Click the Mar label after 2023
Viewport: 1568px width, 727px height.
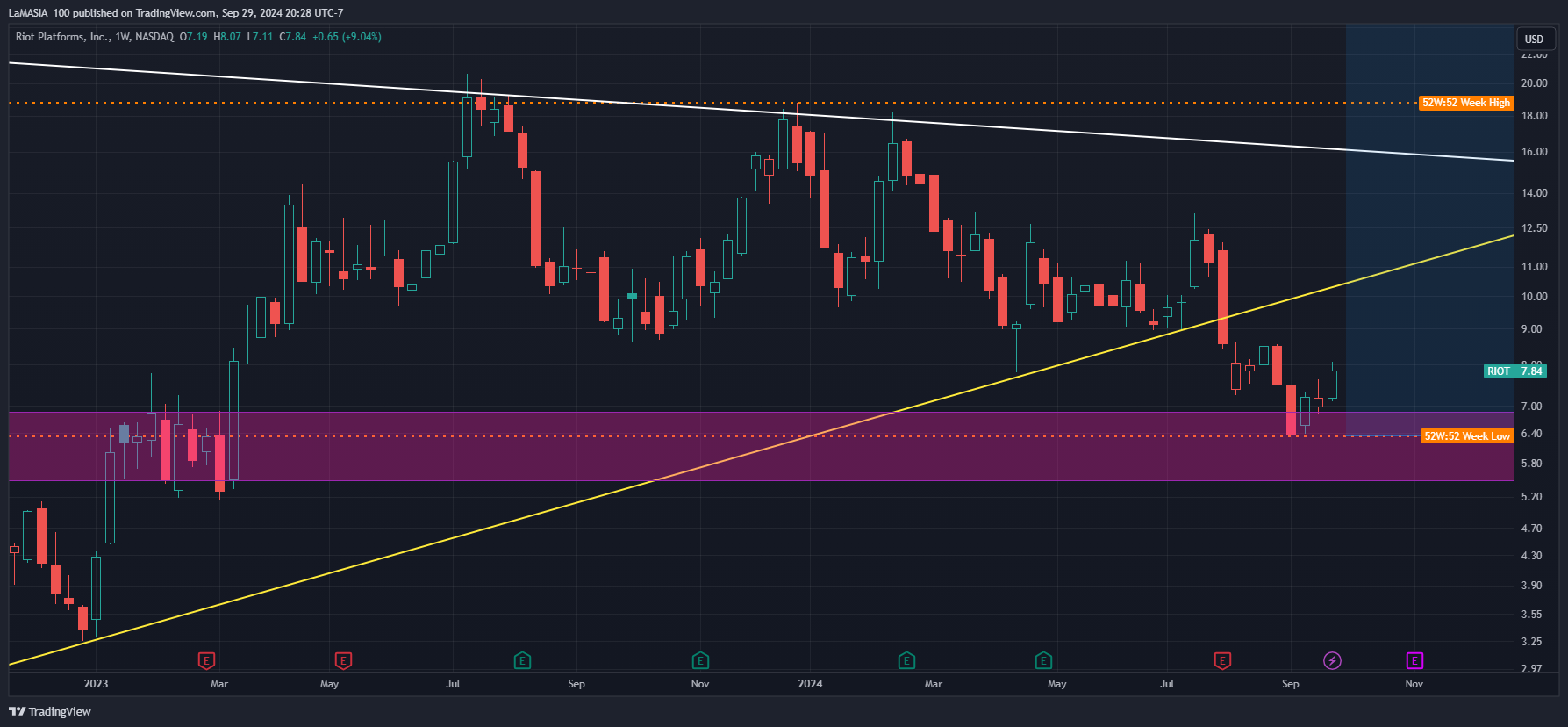click(x=219, y=684)
